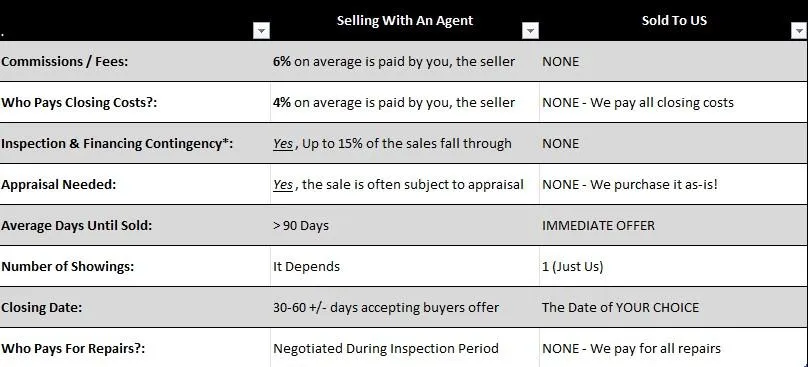Open Sold To US filter dropdown
Viewport: 808px width, 367px height.
coord(799,31)
